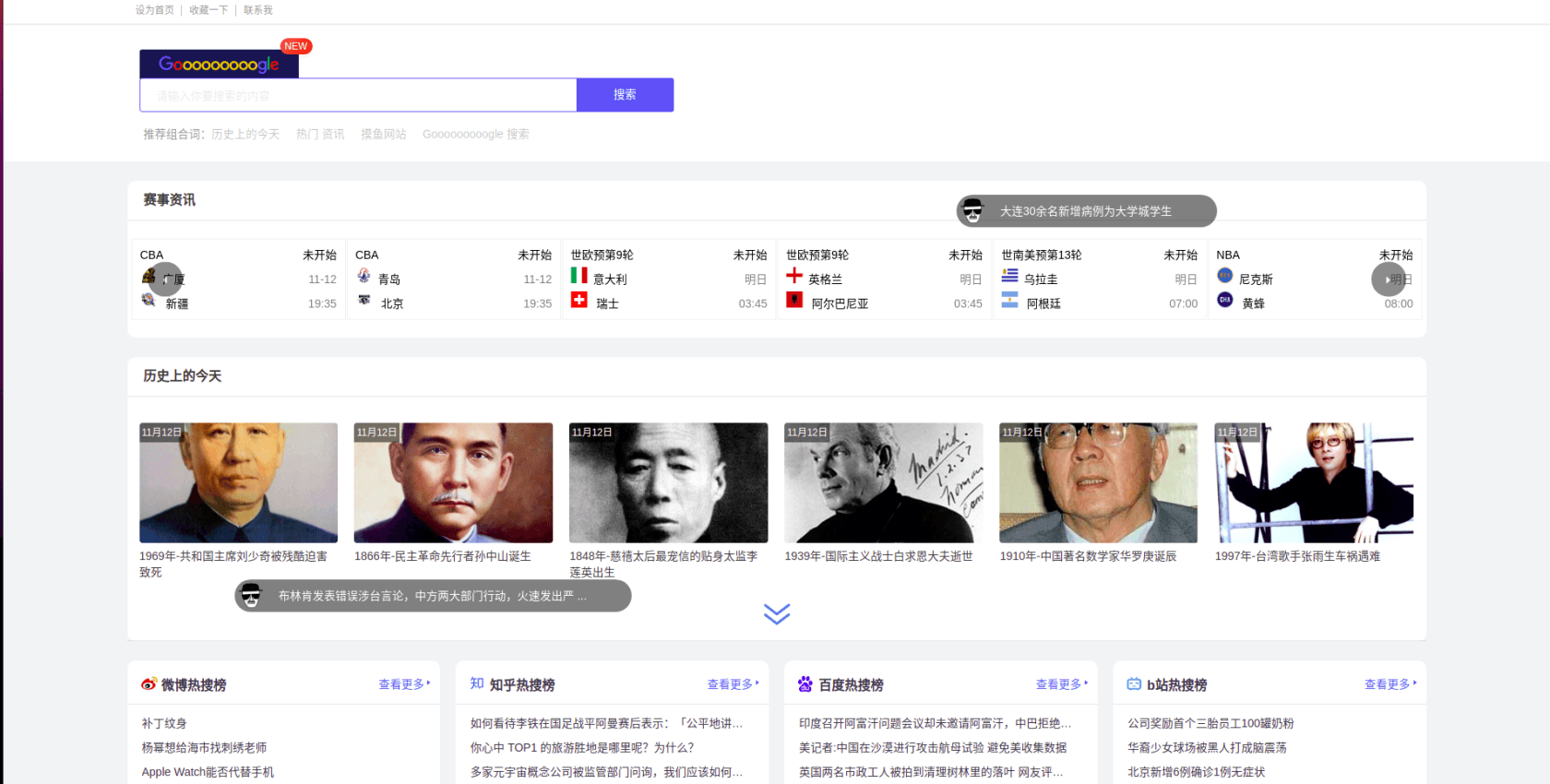The image size is (1550, 784).
Task: Click the 阿根廷 flag icon
Action: (x=1009, y=300)
